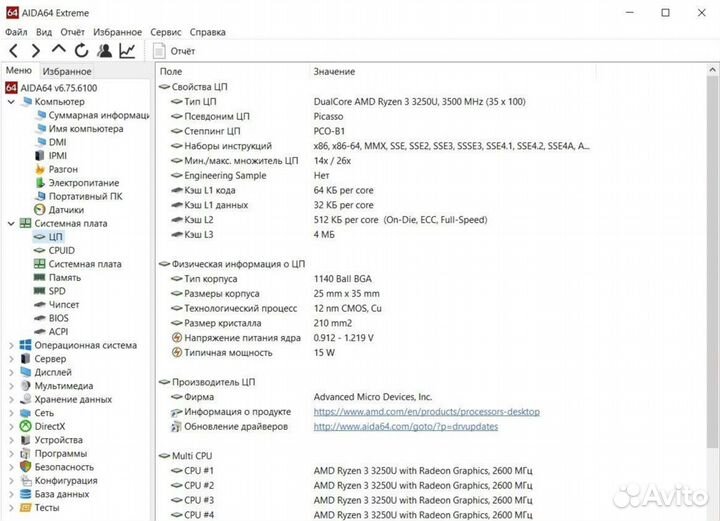The image size is (720, 521).
Task: Open the Чипсет tree item
Action: pyautogui.click(x=56, y=305)
